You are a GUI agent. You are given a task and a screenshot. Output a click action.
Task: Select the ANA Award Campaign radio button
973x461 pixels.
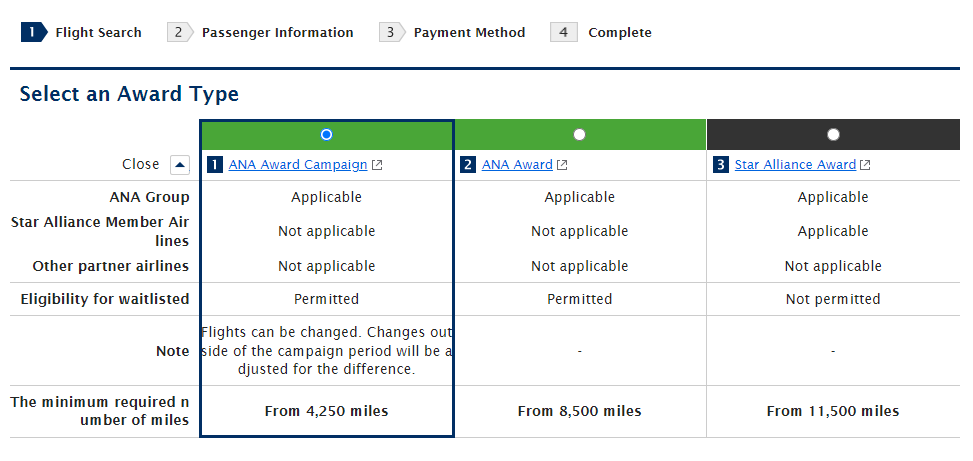(326, 134)
